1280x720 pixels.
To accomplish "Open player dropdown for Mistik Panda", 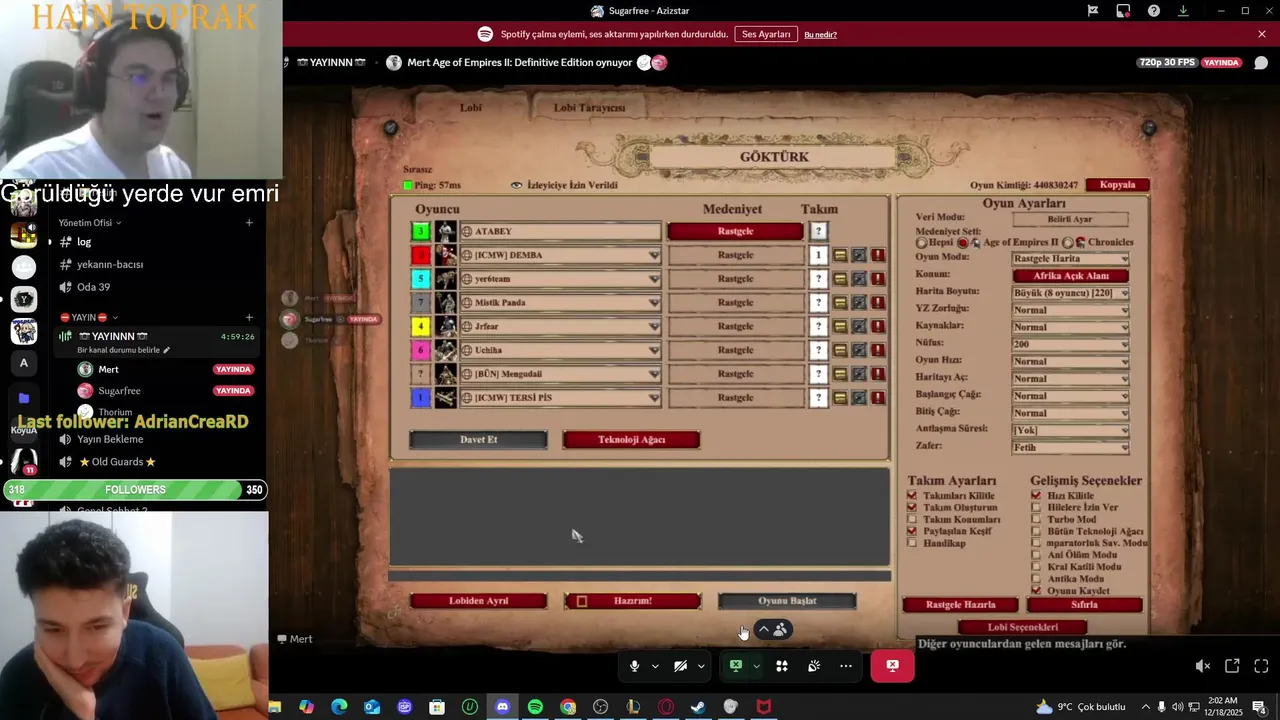I will [x=560, y=303].
